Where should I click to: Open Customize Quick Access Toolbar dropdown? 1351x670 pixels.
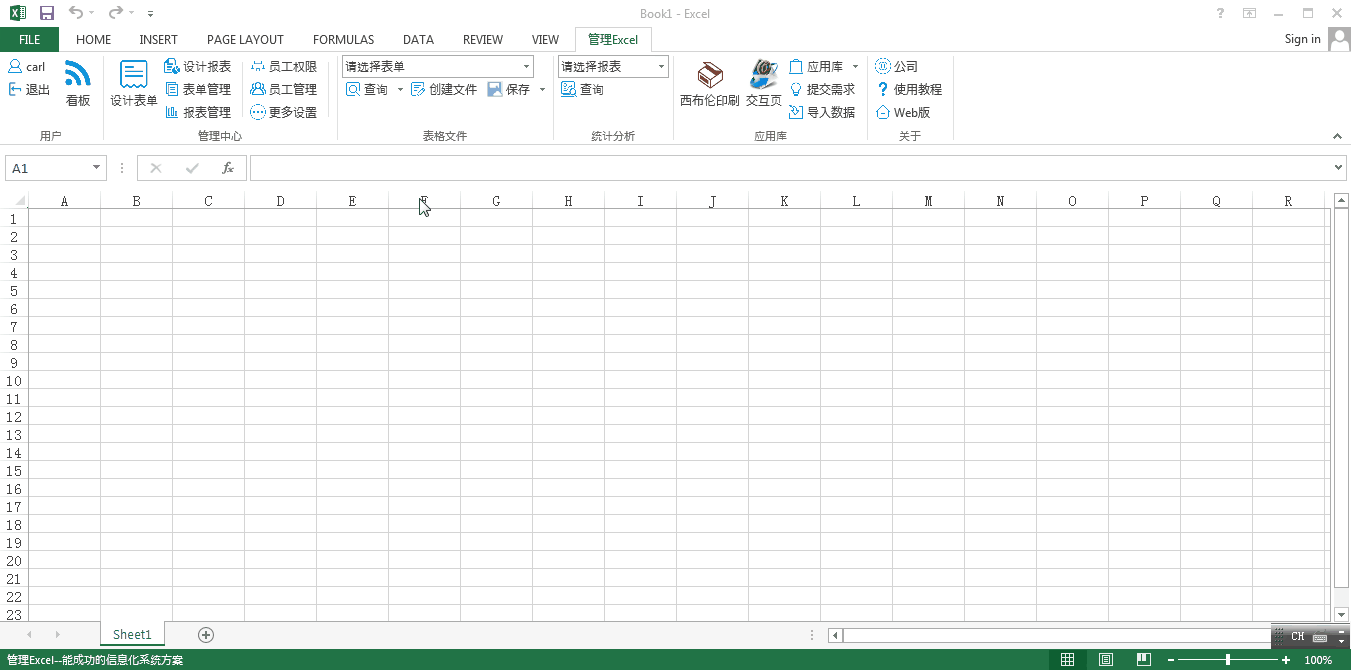(150, 14)
